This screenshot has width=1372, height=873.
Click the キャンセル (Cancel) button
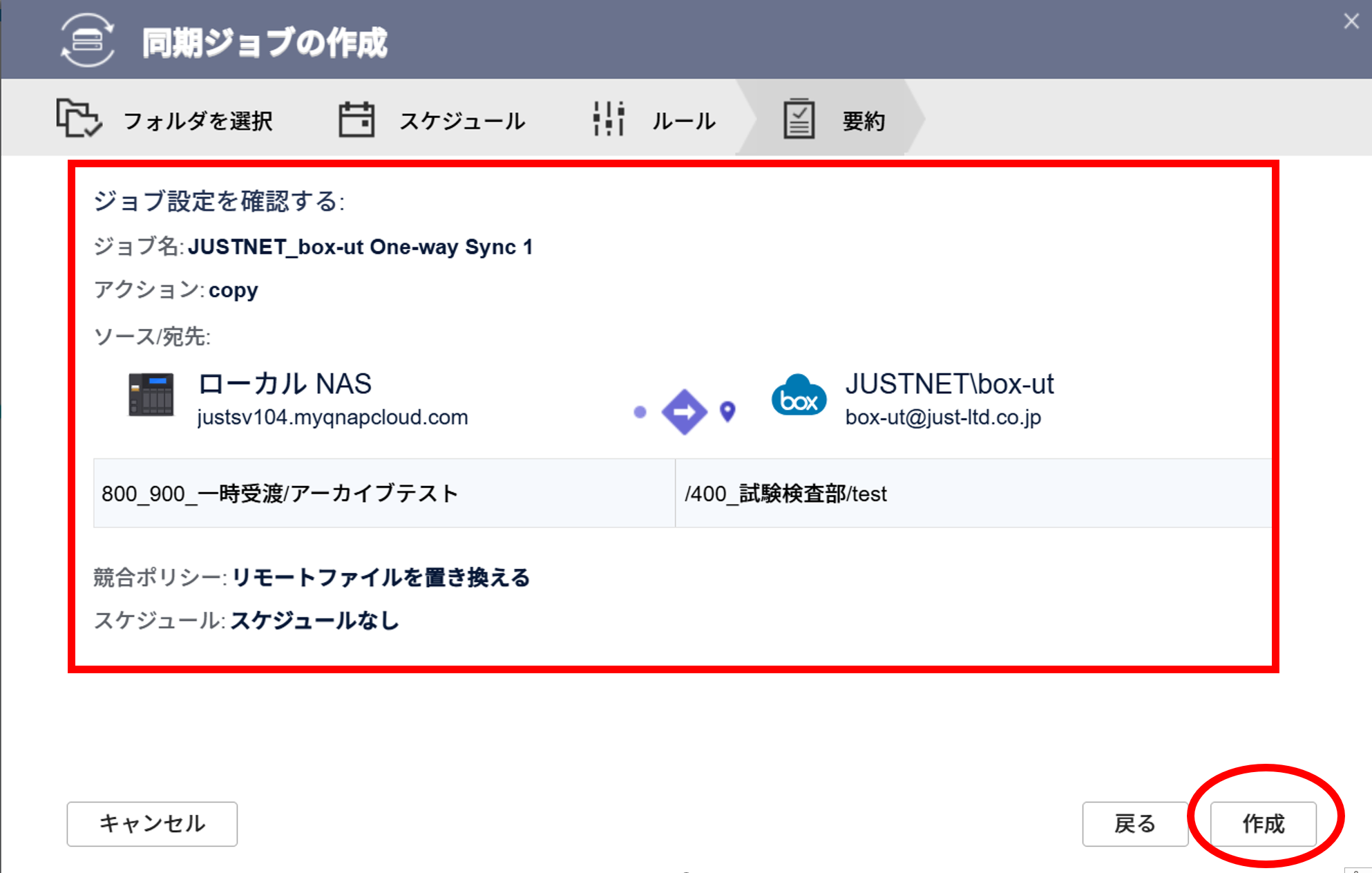click(x=152, y=823)
